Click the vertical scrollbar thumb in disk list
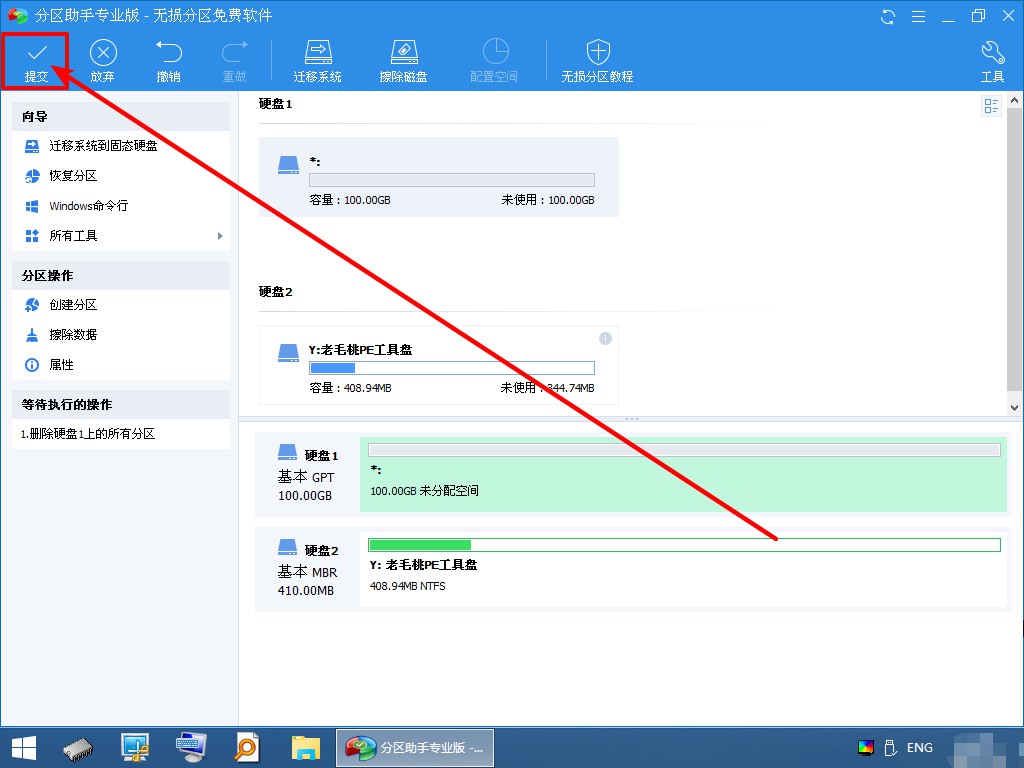The width and height of the screenshot is (1024, 768). (1014, 248)
